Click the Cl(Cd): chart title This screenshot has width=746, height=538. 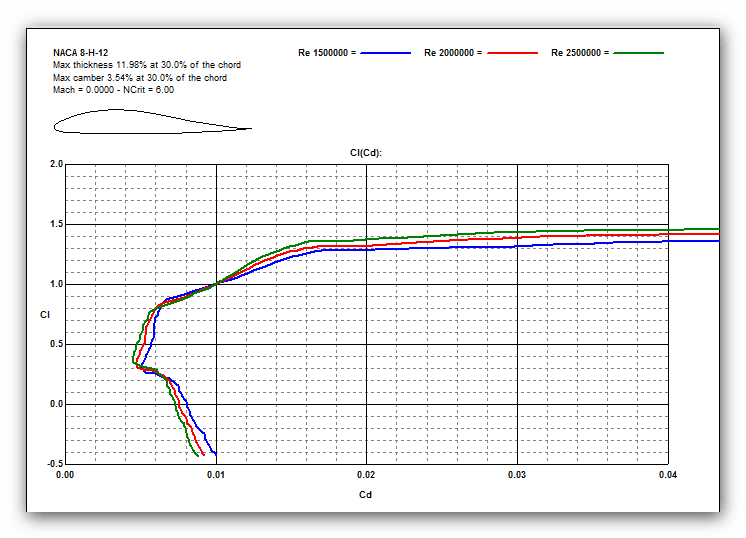pos(365,153)
